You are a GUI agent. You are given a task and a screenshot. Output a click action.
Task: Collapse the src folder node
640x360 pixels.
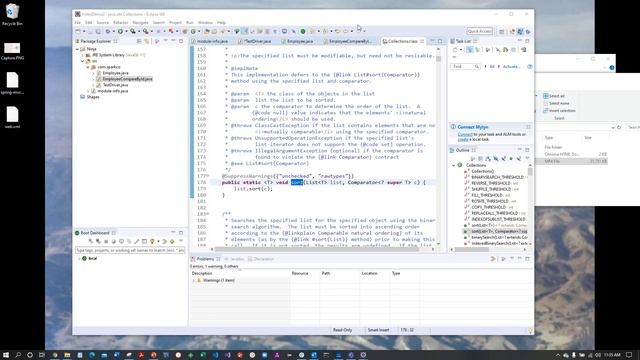tap(82, 61)
